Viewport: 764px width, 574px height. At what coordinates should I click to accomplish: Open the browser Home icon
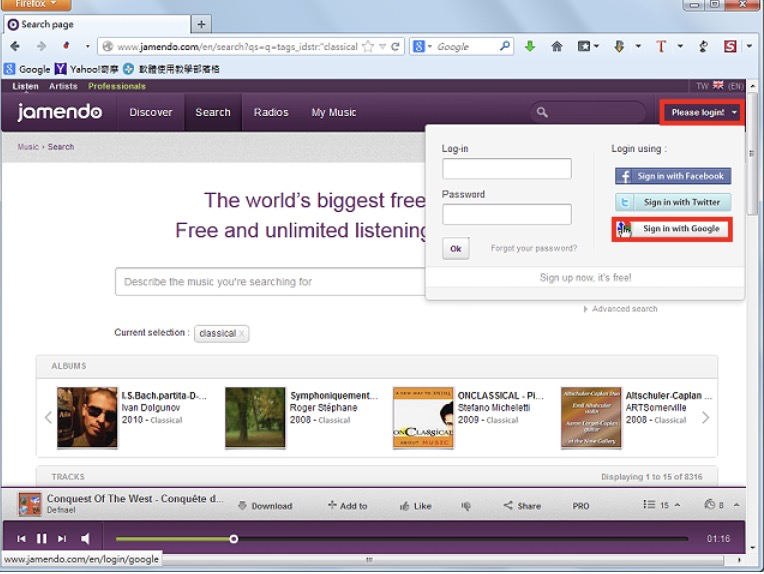coord(556,47)
